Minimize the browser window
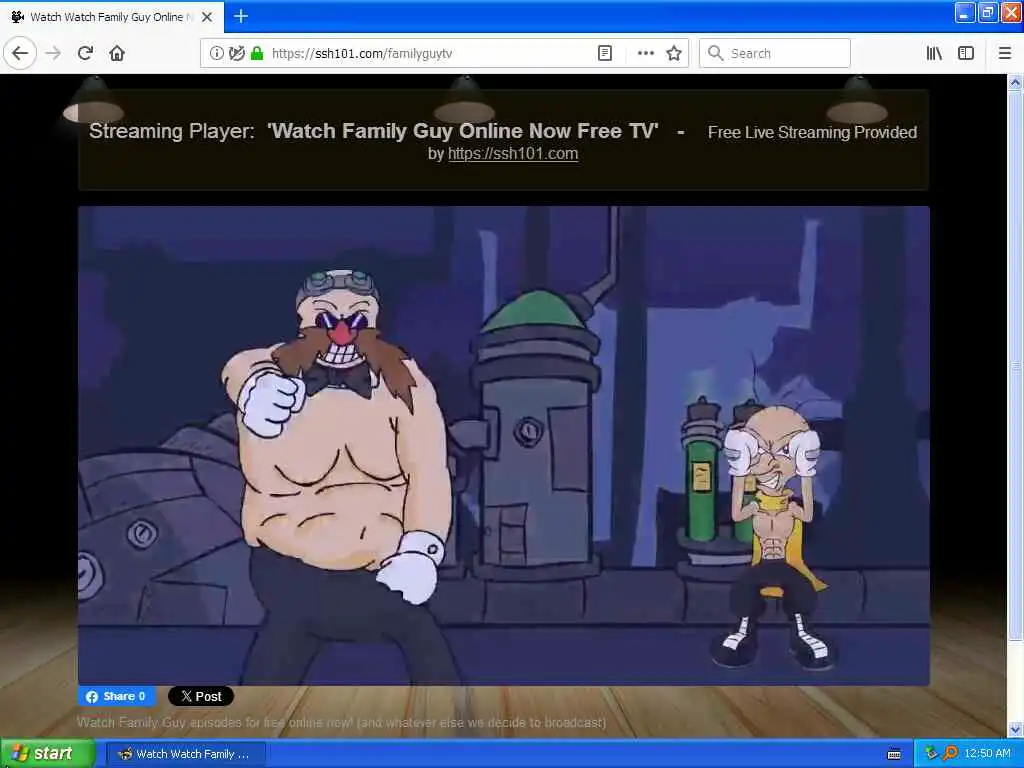Screen dimensions: 1024x768 [x=965, y=12]
